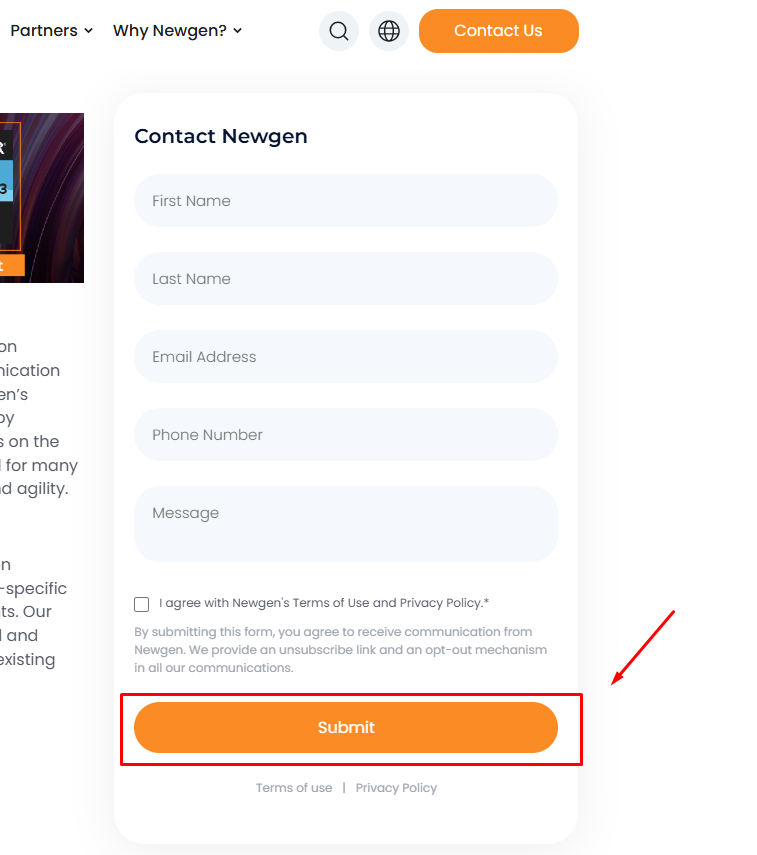Click inside the Message text area

pyautogui.click(x=346, y=524)
